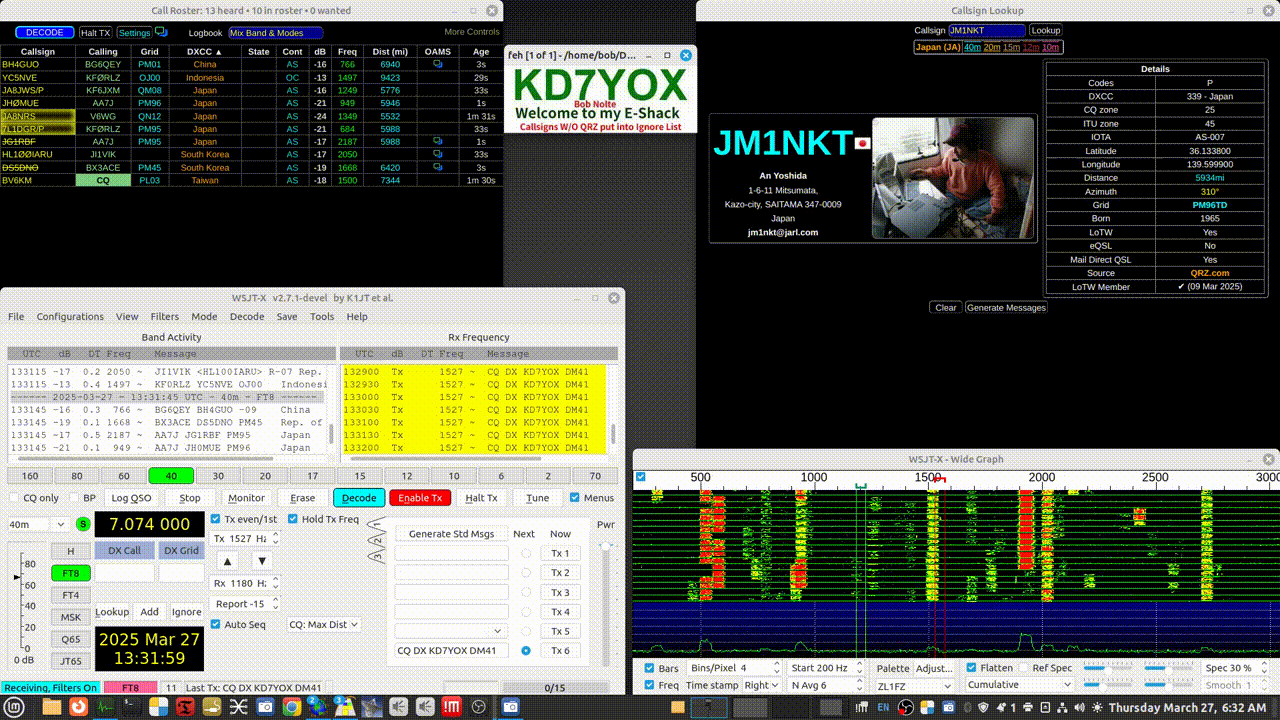Launch Firefox from the taskbar

78,707
